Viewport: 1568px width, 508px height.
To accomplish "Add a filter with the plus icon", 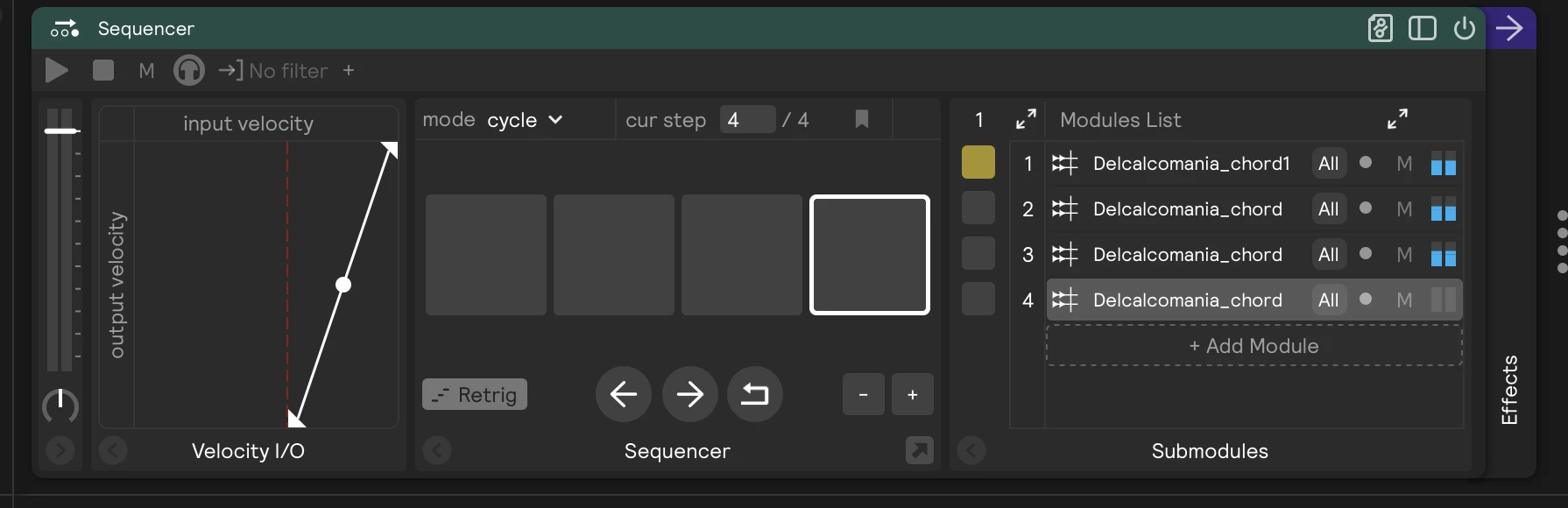I will (349, 70).
